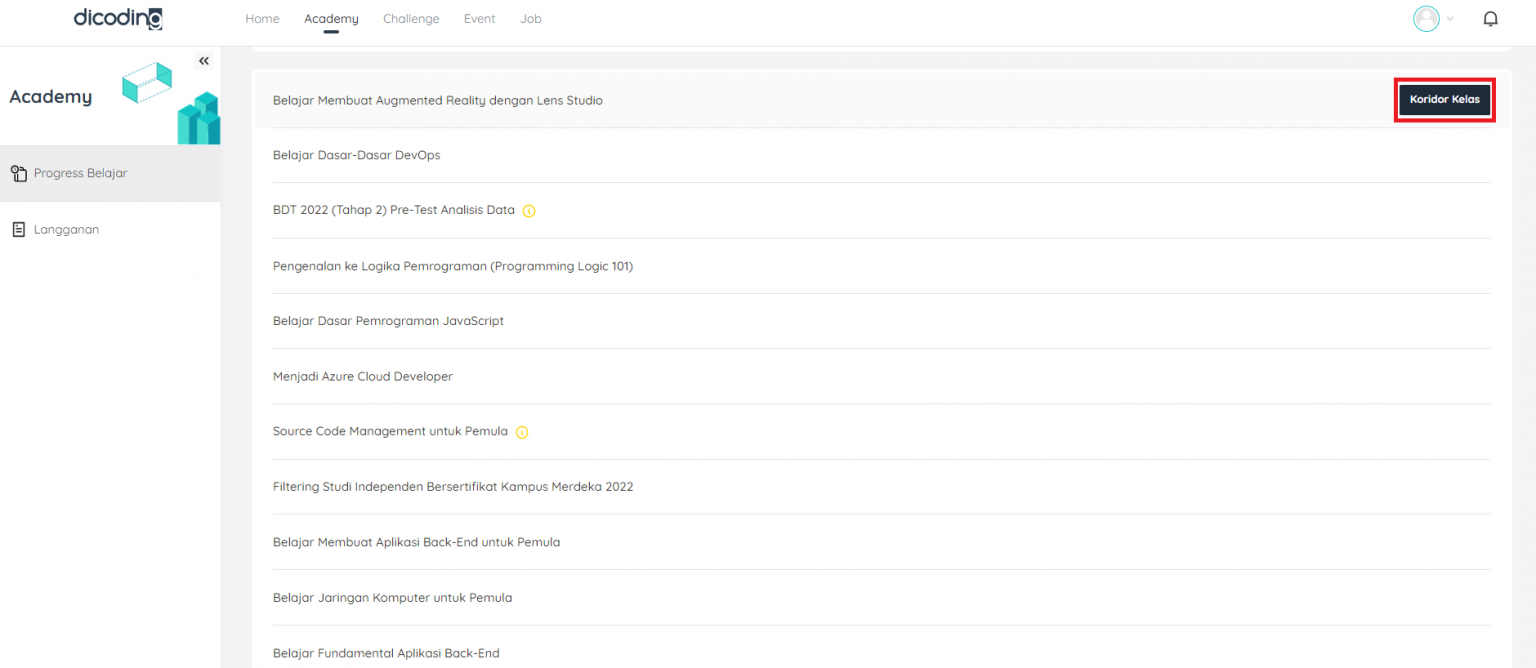Viewport: 1536px width, 668px height.
Task: Expand the profile dropdown arrow
Action: coord(1450,19)
